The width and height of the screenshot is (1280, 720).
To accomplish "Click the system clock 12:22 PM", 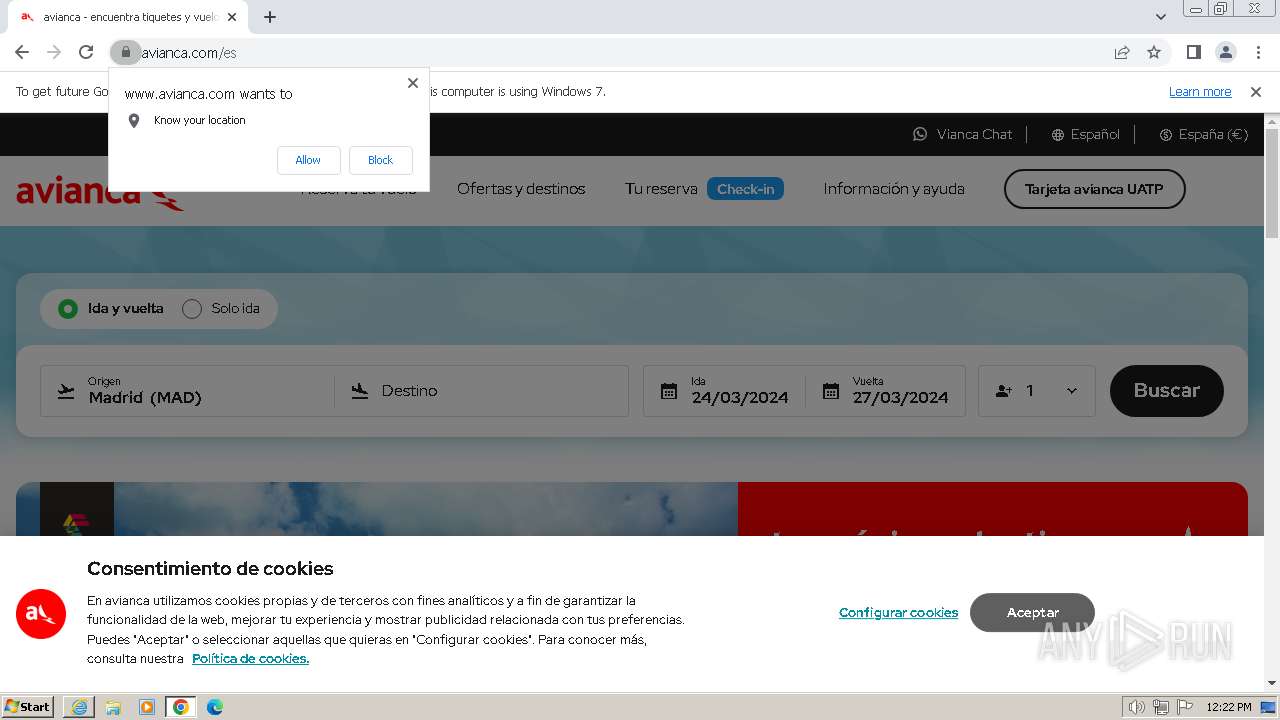I will 1228,707.
